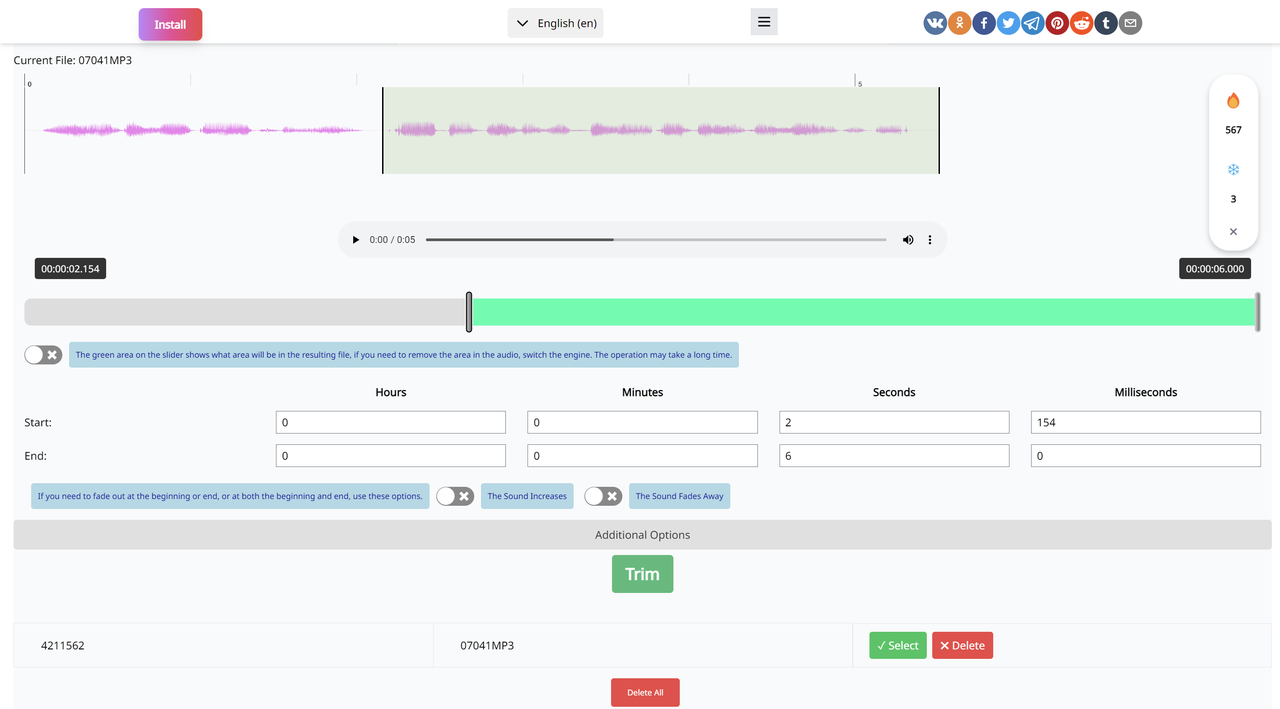Open the English (en) language dropdown
This screenshot has width=1280, height=709.
click(x=555, y=23)
